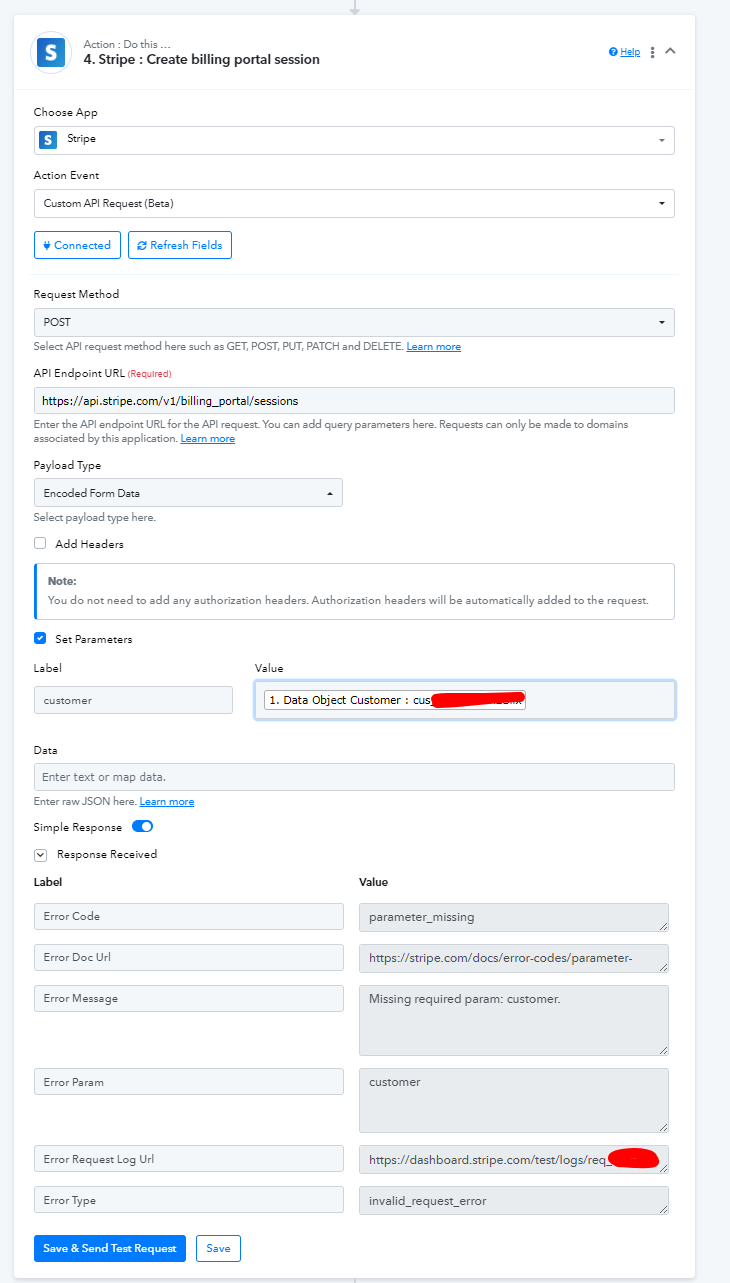Click the Error Type label field
This screenshot has width=730, height=1283.
pyautogui.click(x=189, y=1200)
